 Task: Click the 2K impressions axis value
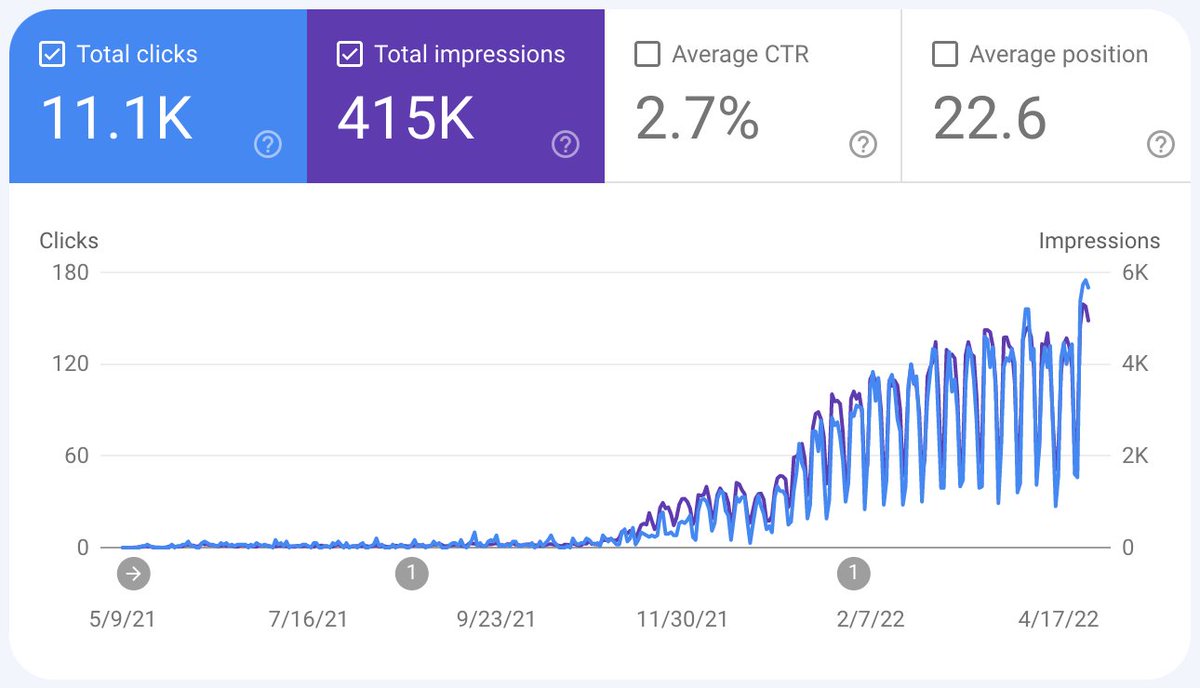tap(1134, 456)
